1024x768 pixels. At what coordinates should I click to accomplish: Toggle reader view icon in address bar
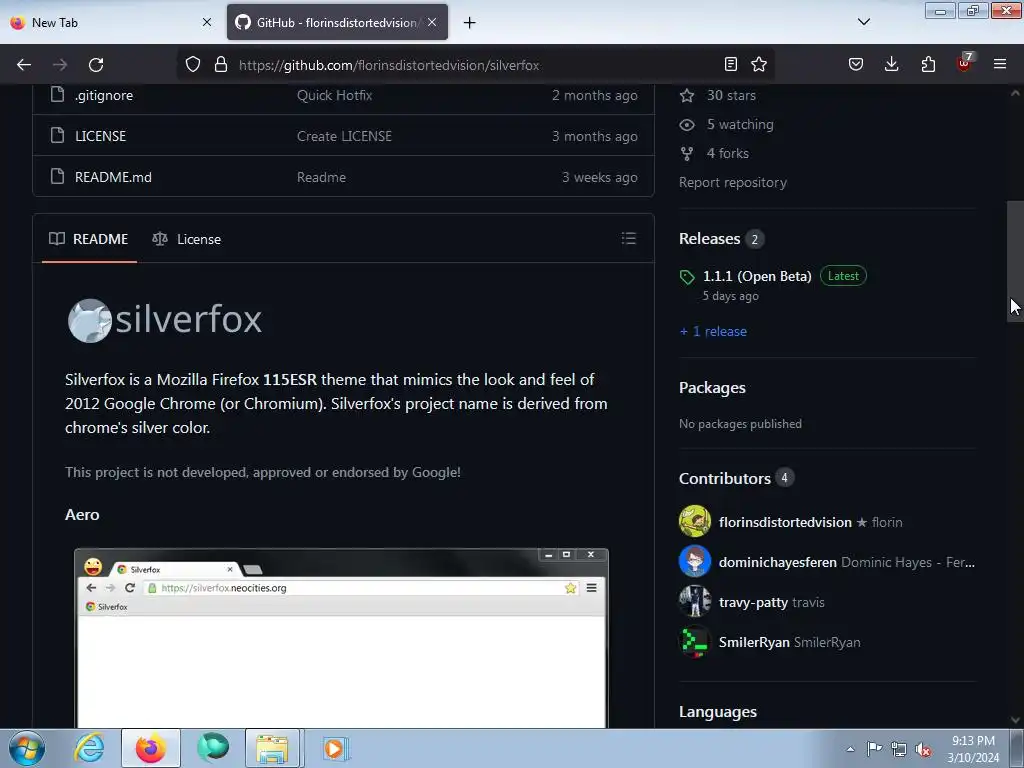pyautogui.click(x=731, y=64)
